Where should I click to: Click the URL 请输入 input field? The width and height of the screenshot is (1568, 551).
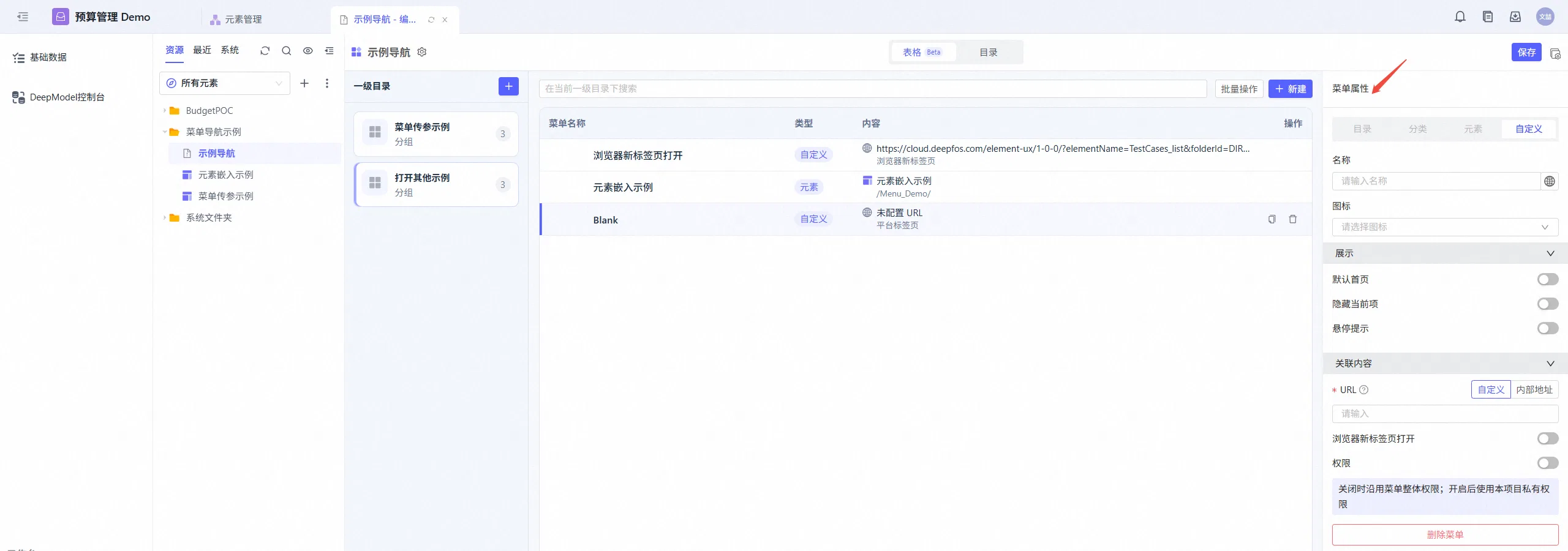tap(1445, 414)
